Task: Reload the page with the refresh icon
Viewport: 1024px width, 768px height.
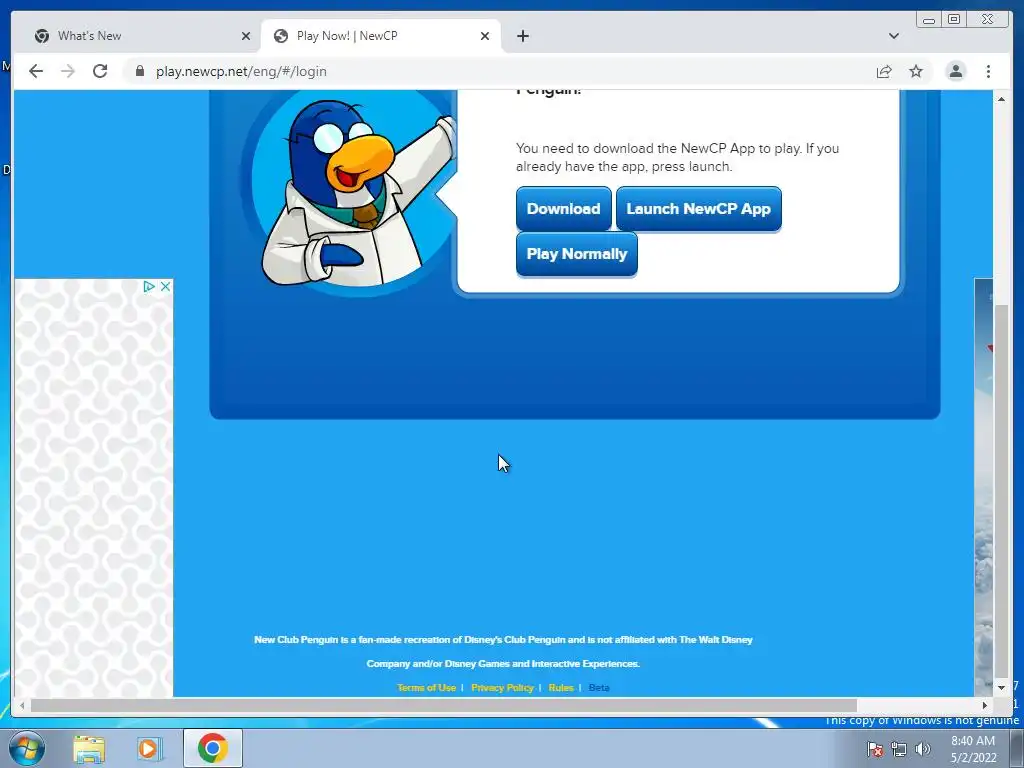Action: point(100,71)
